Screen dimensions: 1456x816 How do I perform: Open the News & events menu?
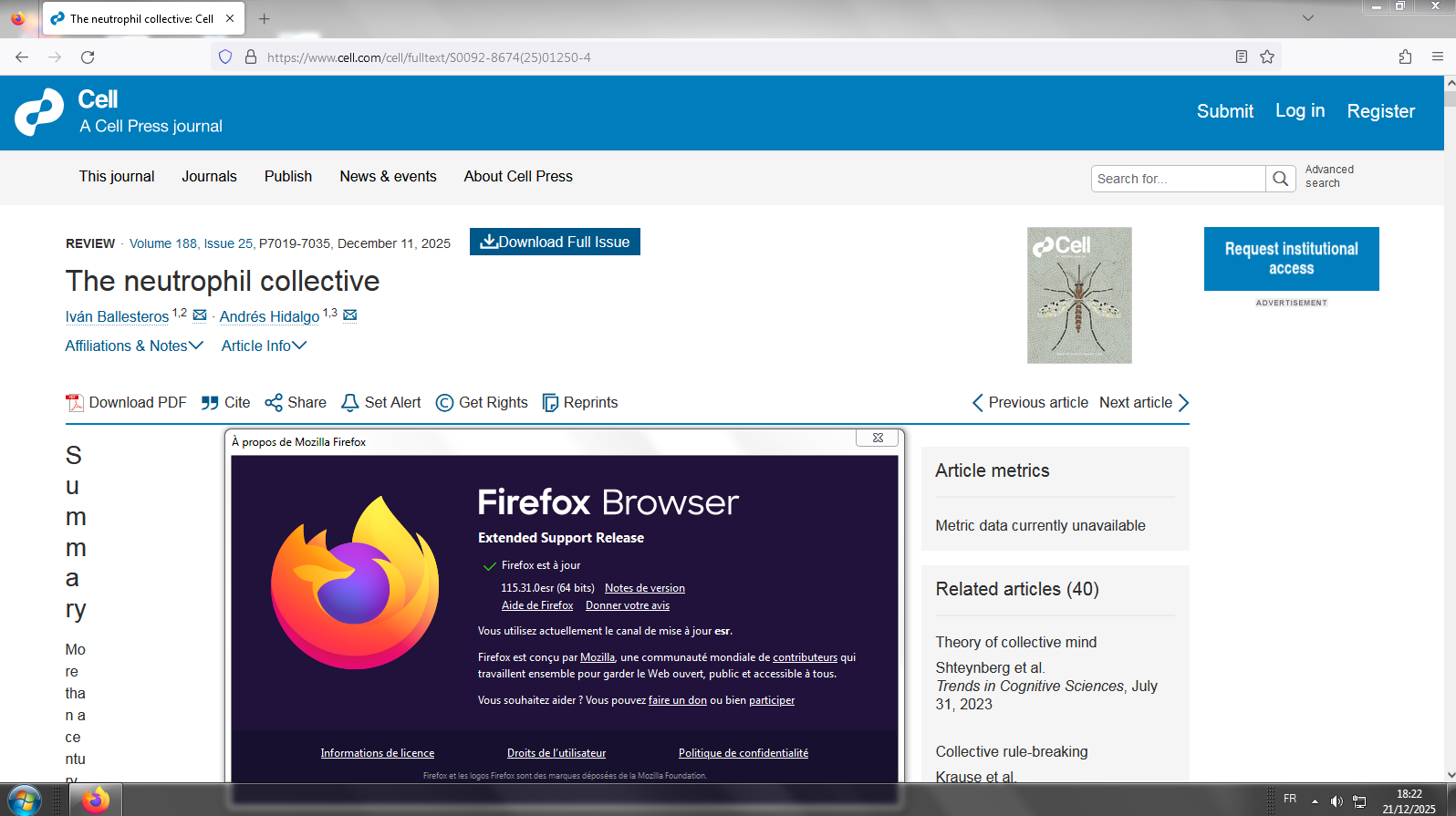coord(389,176)
